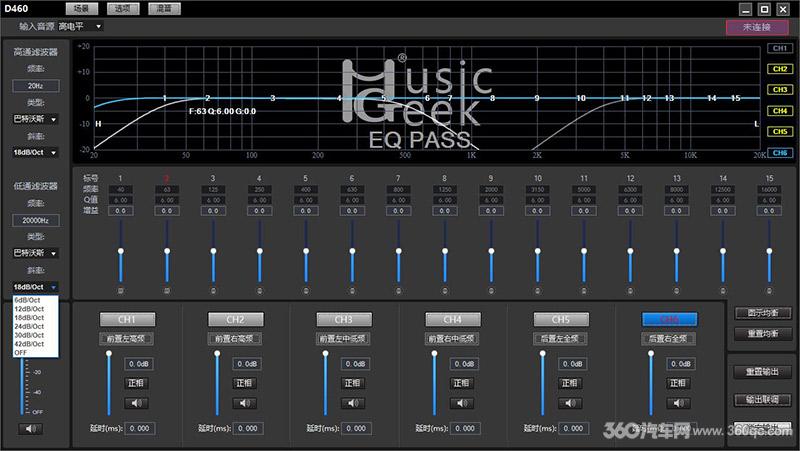
Task: Click EQ band 10 gain slider handle
Action: pyautogui.click(x=538, y=251)
